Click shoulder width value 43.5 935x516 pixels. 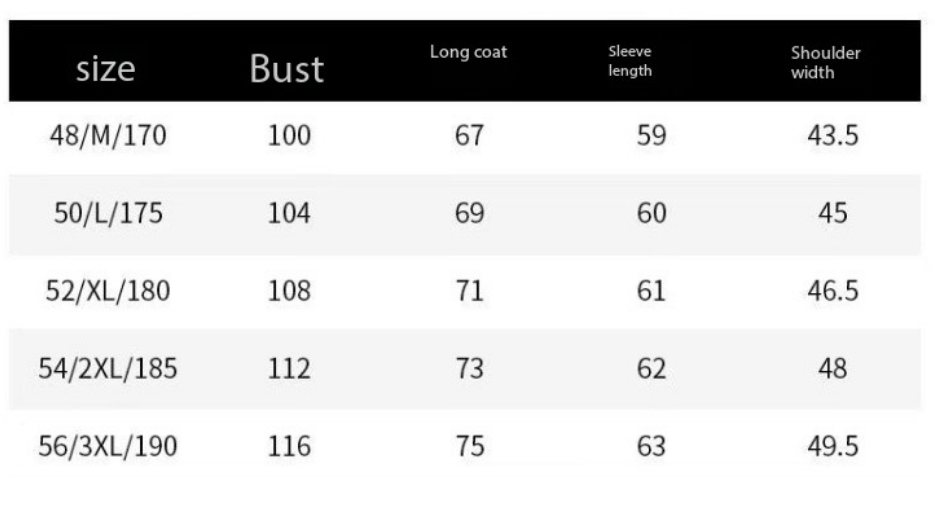pos(833,135)
